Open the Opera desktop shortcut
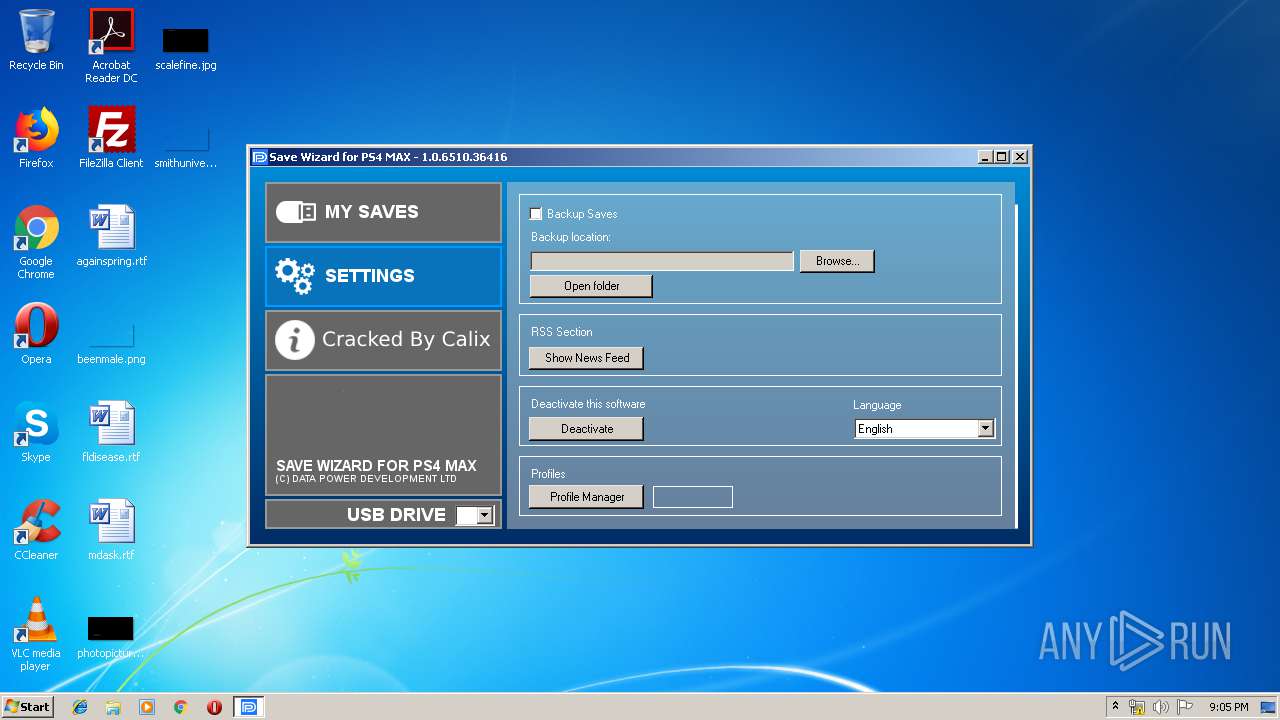1280x720 pixels. click(x=36, y=334)
